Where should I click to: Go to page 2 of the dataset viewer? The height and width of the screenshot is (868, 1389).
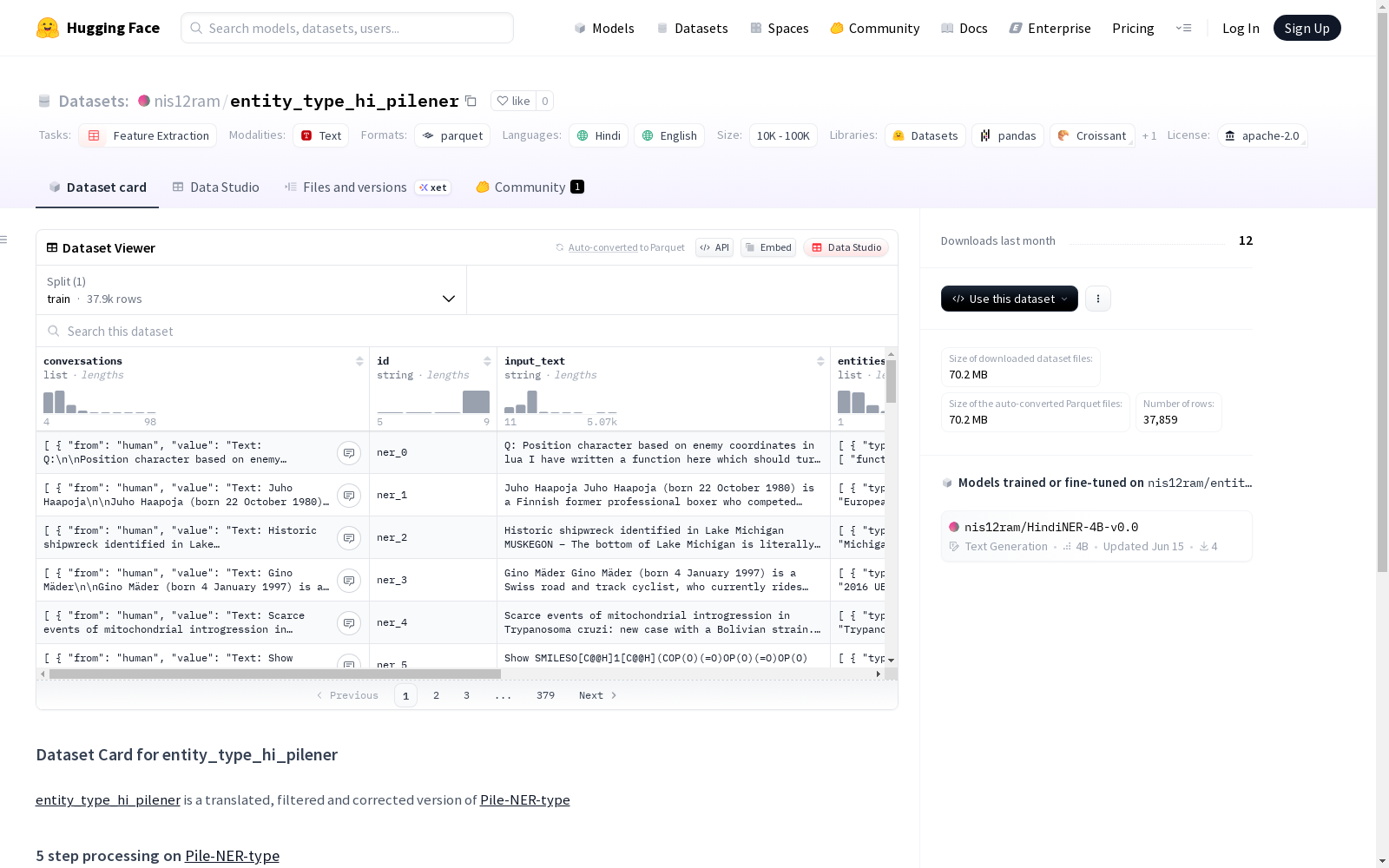[436, 695]
